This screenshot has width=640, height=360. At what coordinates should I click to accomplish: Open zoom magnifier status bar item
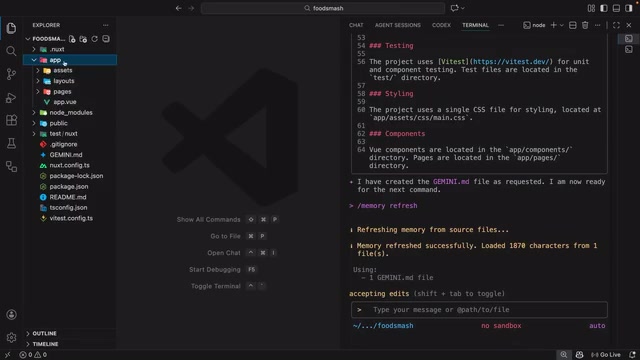tap(564, 355)
